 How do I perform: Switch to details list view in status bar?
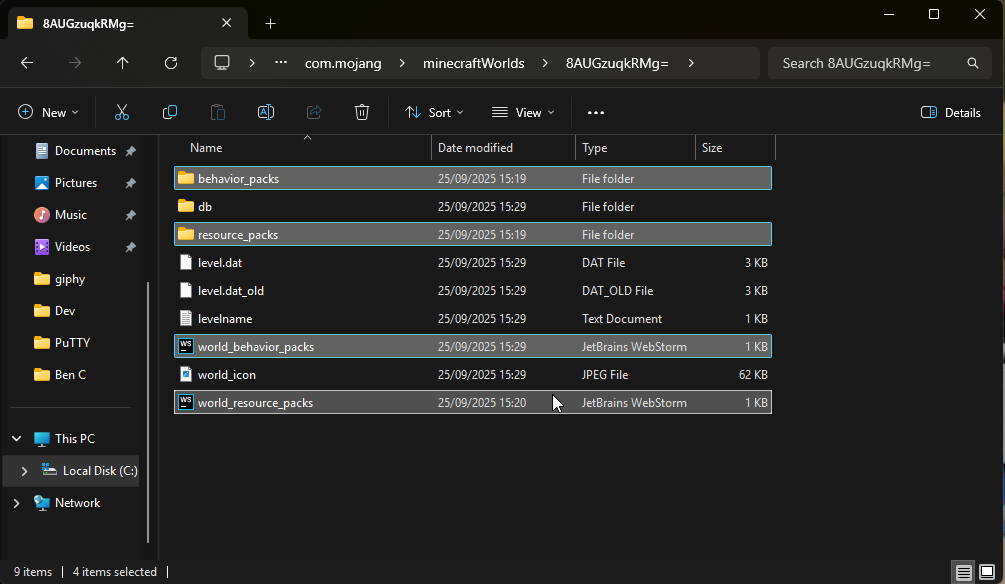[x=963, y=573]
